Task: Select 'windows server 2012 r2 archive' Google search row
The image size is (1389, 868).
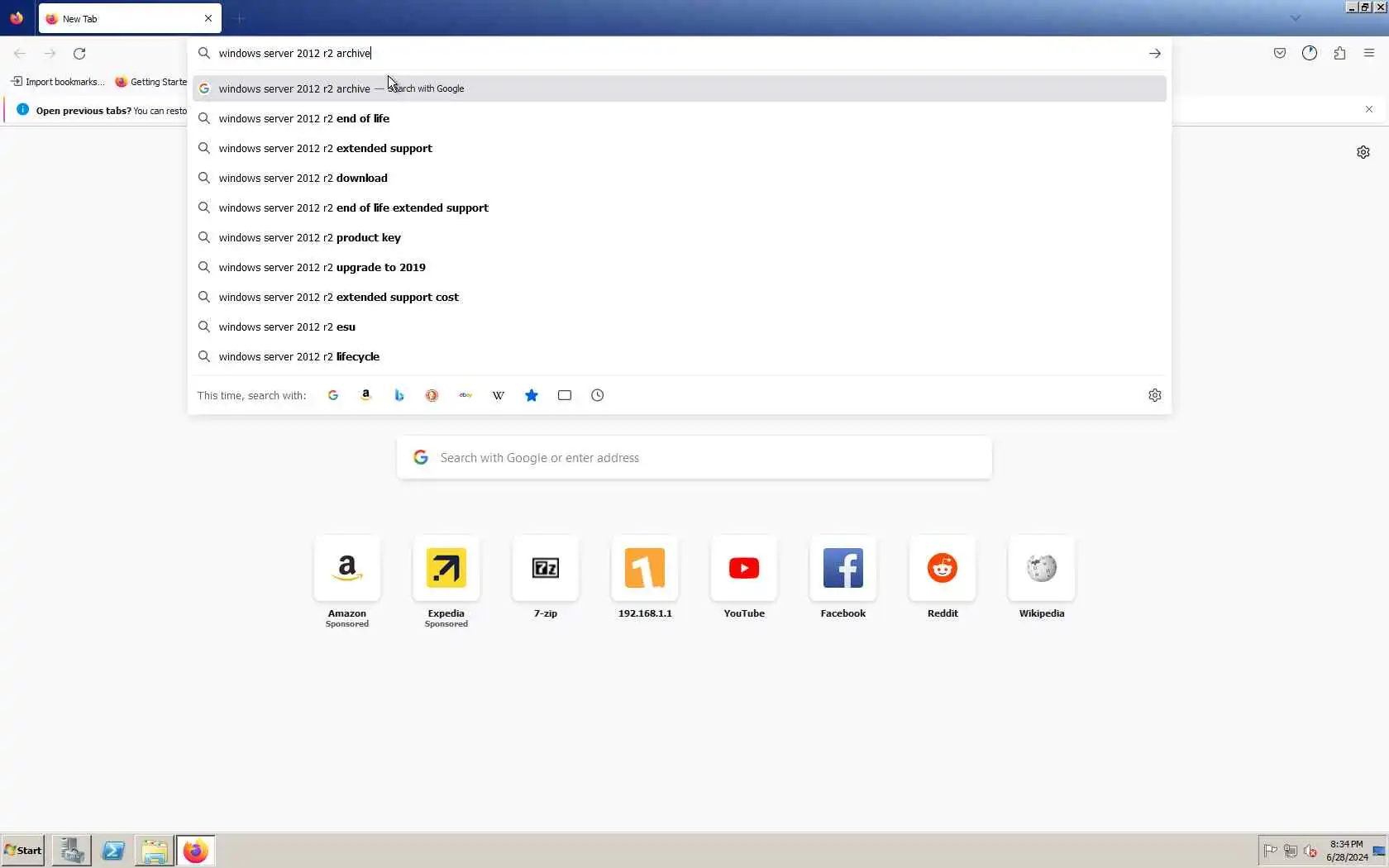Action: [x=680, y=88]
